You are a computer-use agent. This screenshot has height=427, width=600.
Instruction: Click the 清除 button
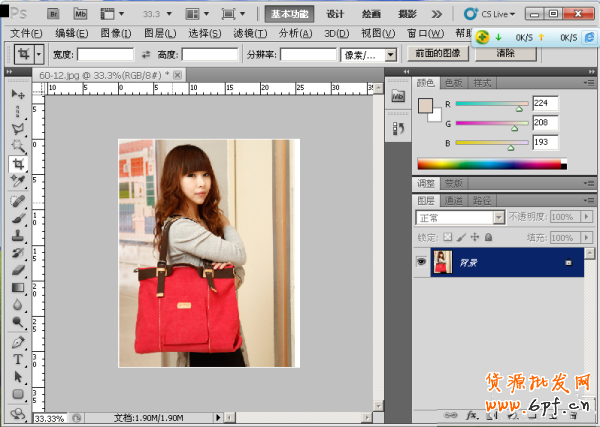[506, 54]
